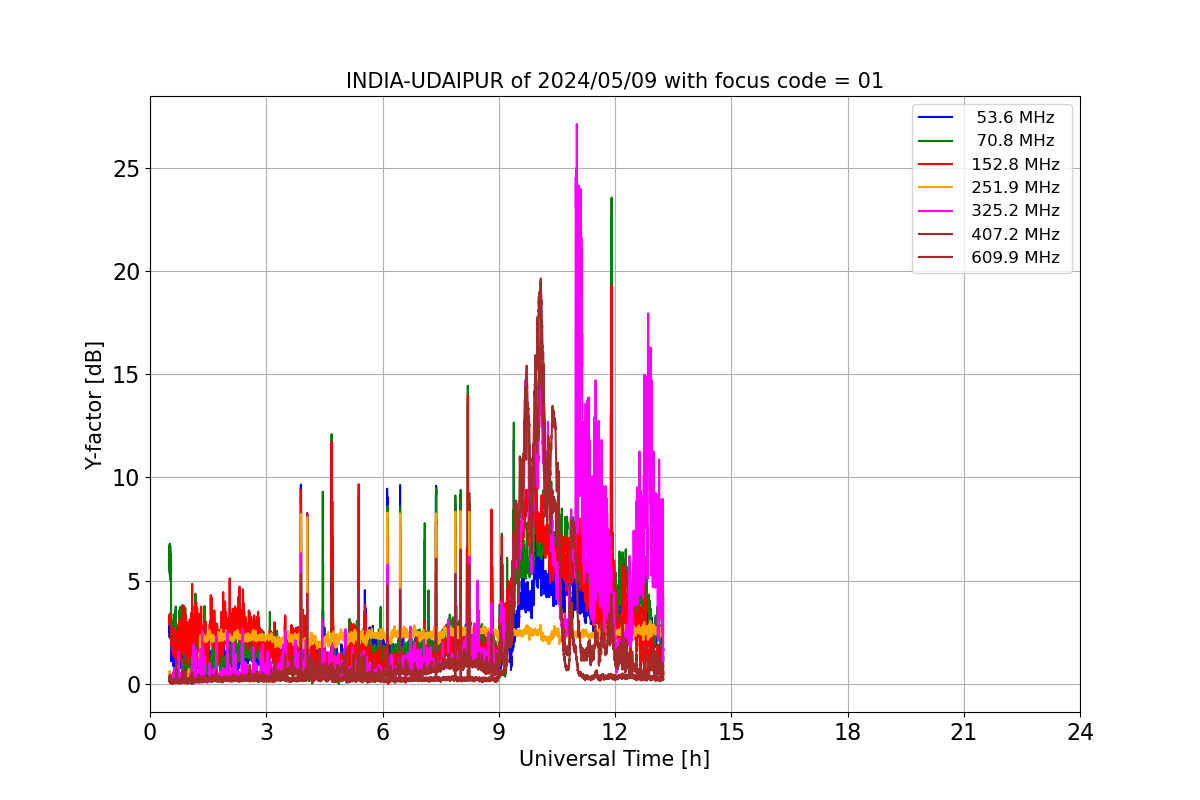The image size is (1200, 800).
Task: Click the green line sample beside 70.8 MHz
Action: point(936,141)
